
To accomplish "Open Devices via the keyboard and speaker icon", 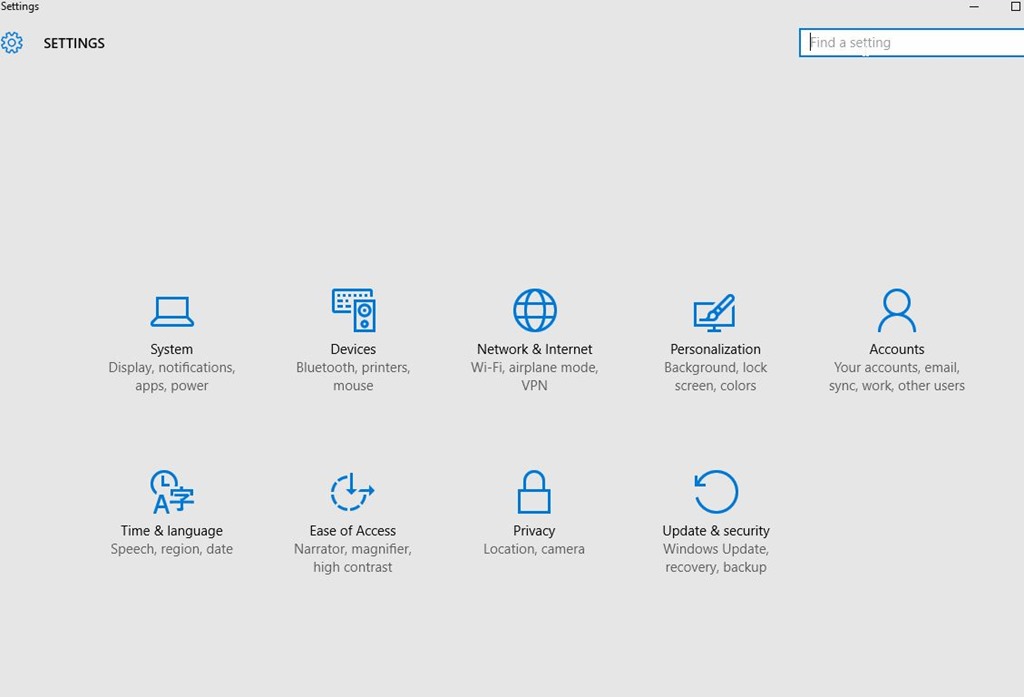I will tap(353, 310).
